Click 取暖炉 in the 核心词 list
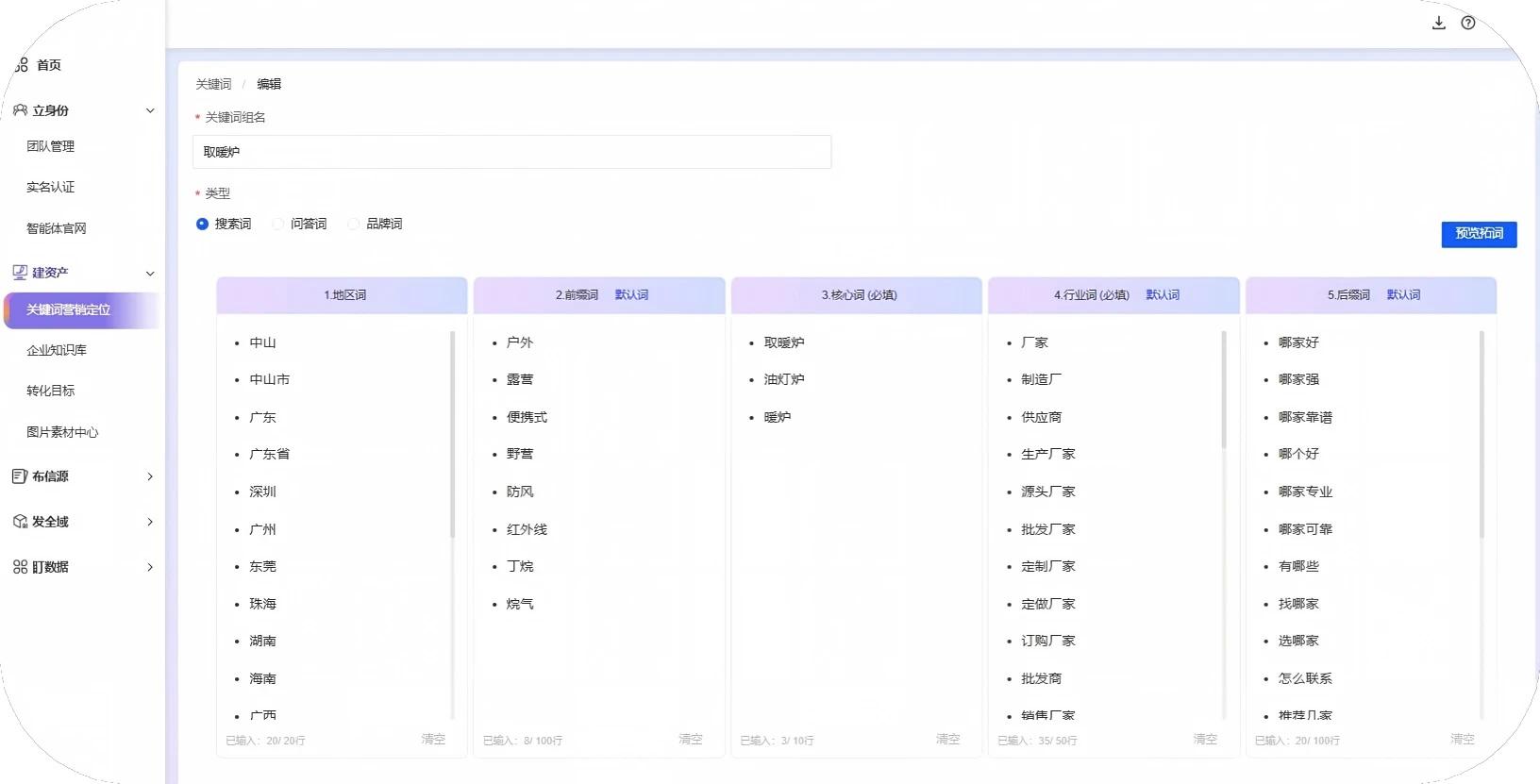 [784, 342]
